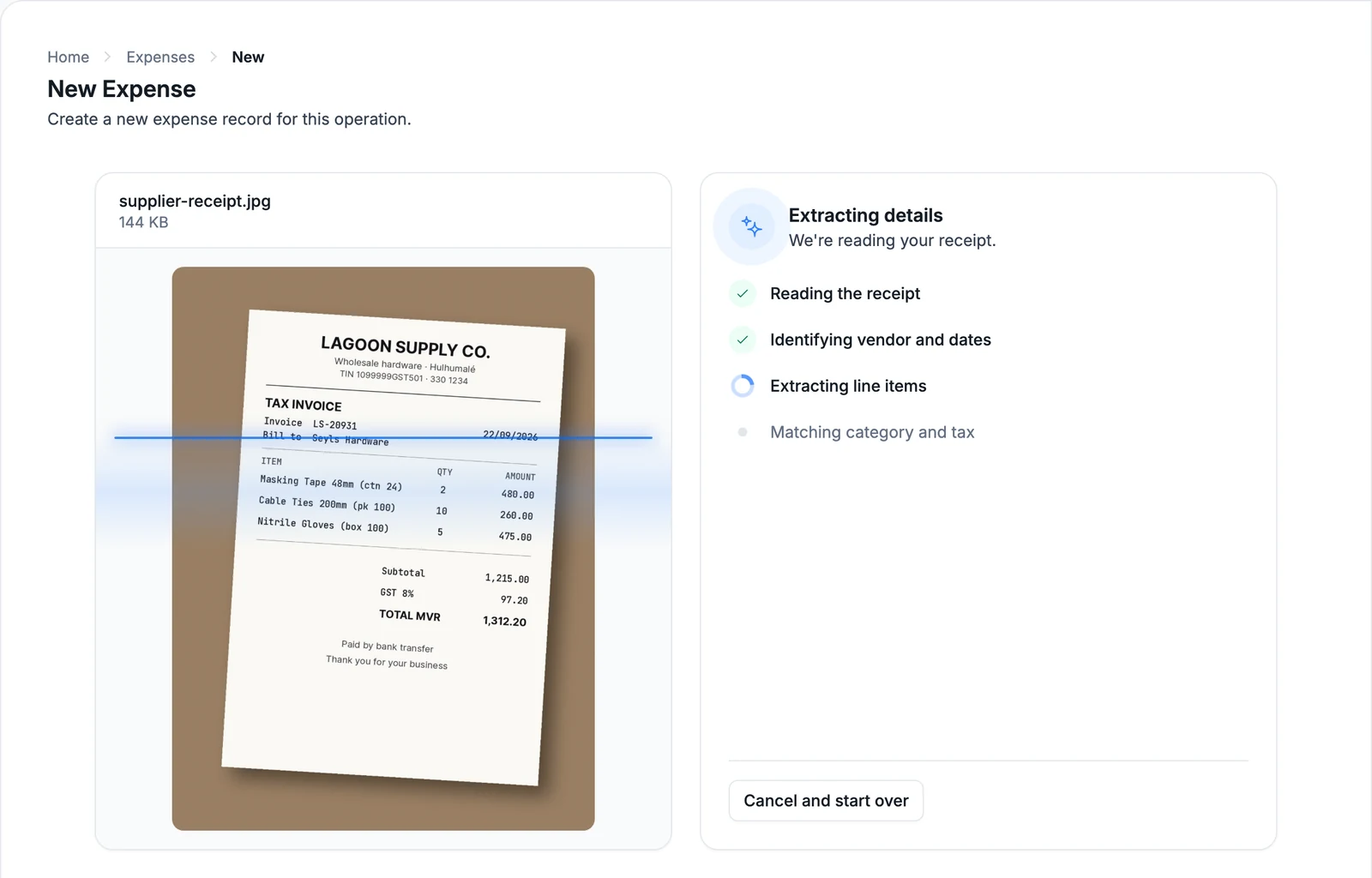Click the text We're reading your receipt
This screenshot has width=1372, height=878.
point(892,240)
